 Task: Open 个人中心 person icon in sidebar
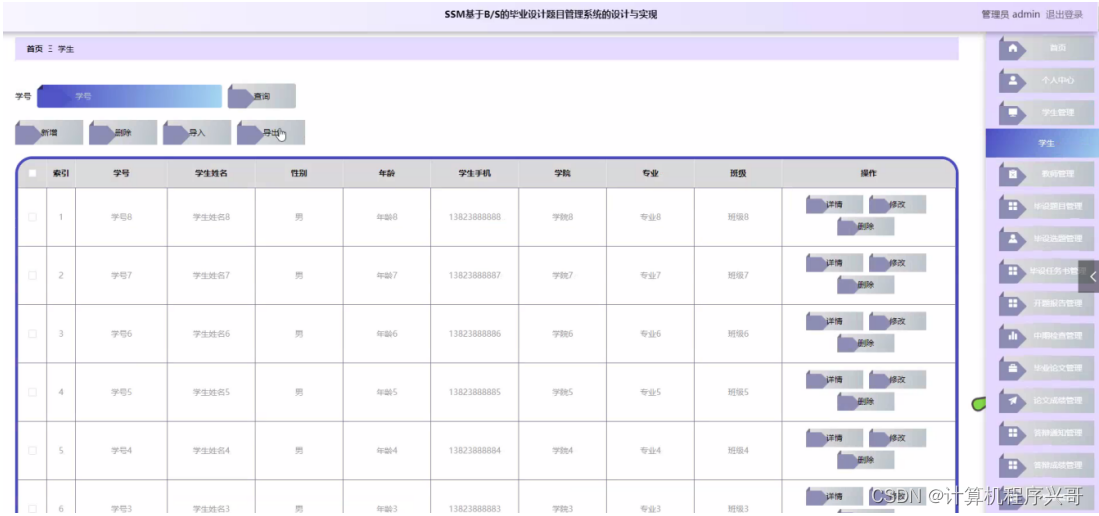(1012, 80)
